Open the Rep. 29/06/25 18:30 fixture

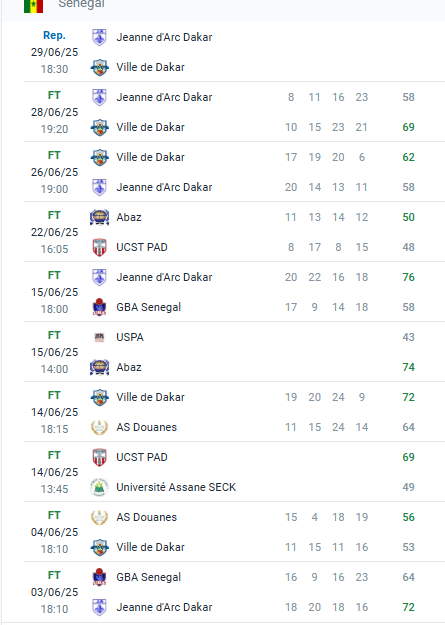click(54, 52)
